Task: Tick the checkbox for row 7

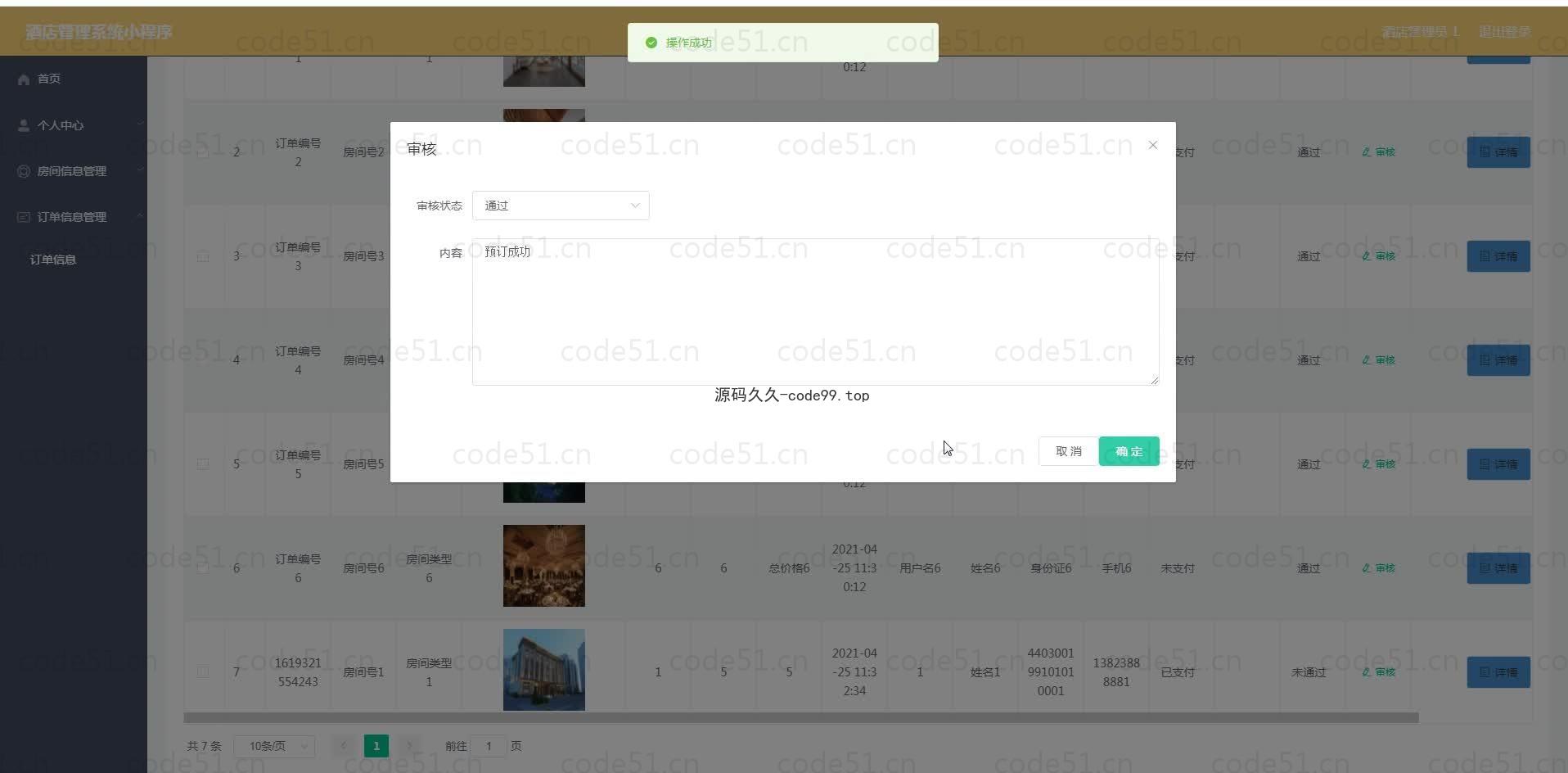Action: pos(202,672)
